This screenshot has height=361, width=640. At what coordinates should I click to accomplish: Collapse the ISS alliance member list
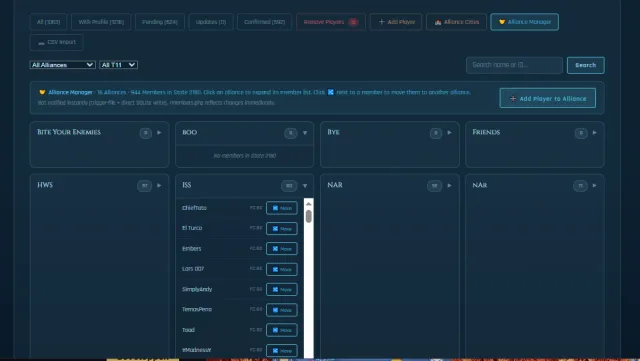click(305, 186)
